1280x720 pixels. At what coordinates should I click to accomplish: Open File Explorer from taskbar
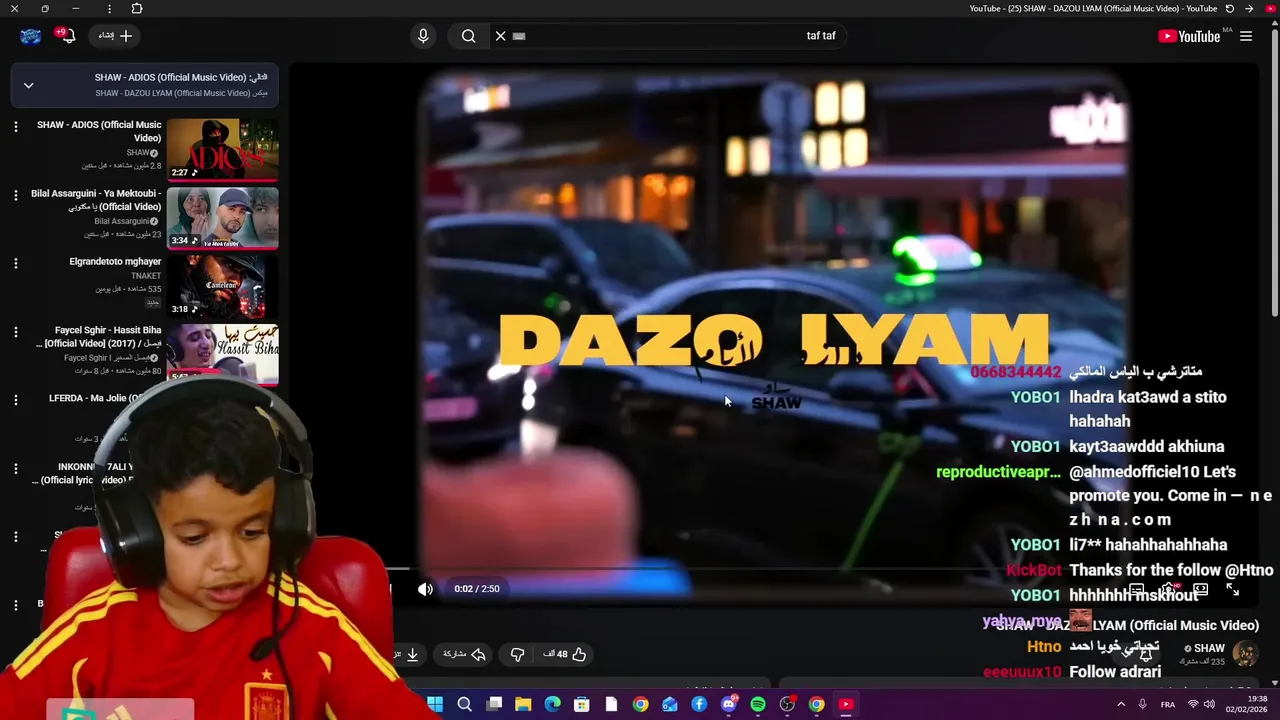(523, 705)
